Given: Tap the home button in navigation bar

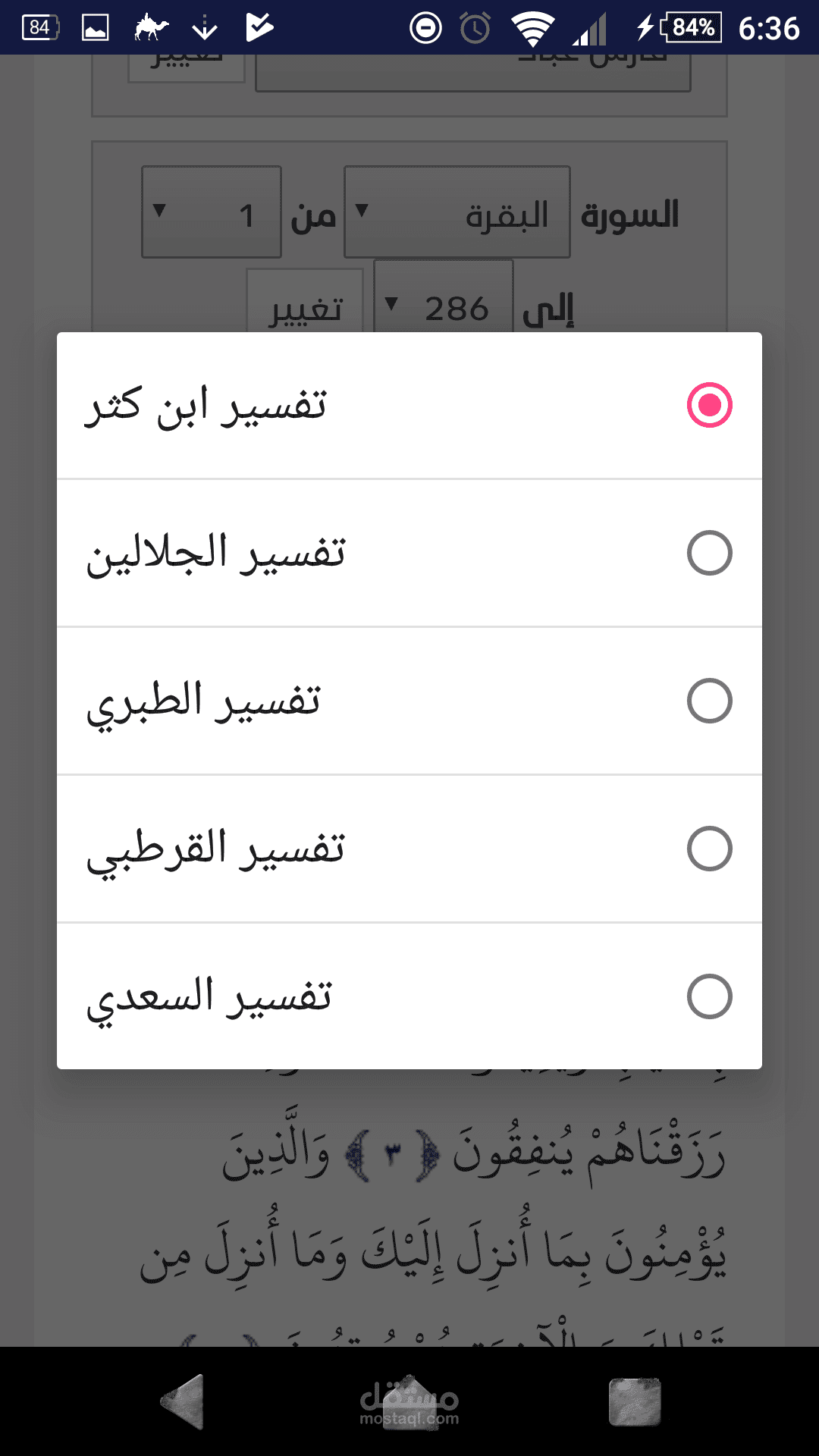Looking at the screenshot, I should pyautogui.click(x=409, y=1401).
